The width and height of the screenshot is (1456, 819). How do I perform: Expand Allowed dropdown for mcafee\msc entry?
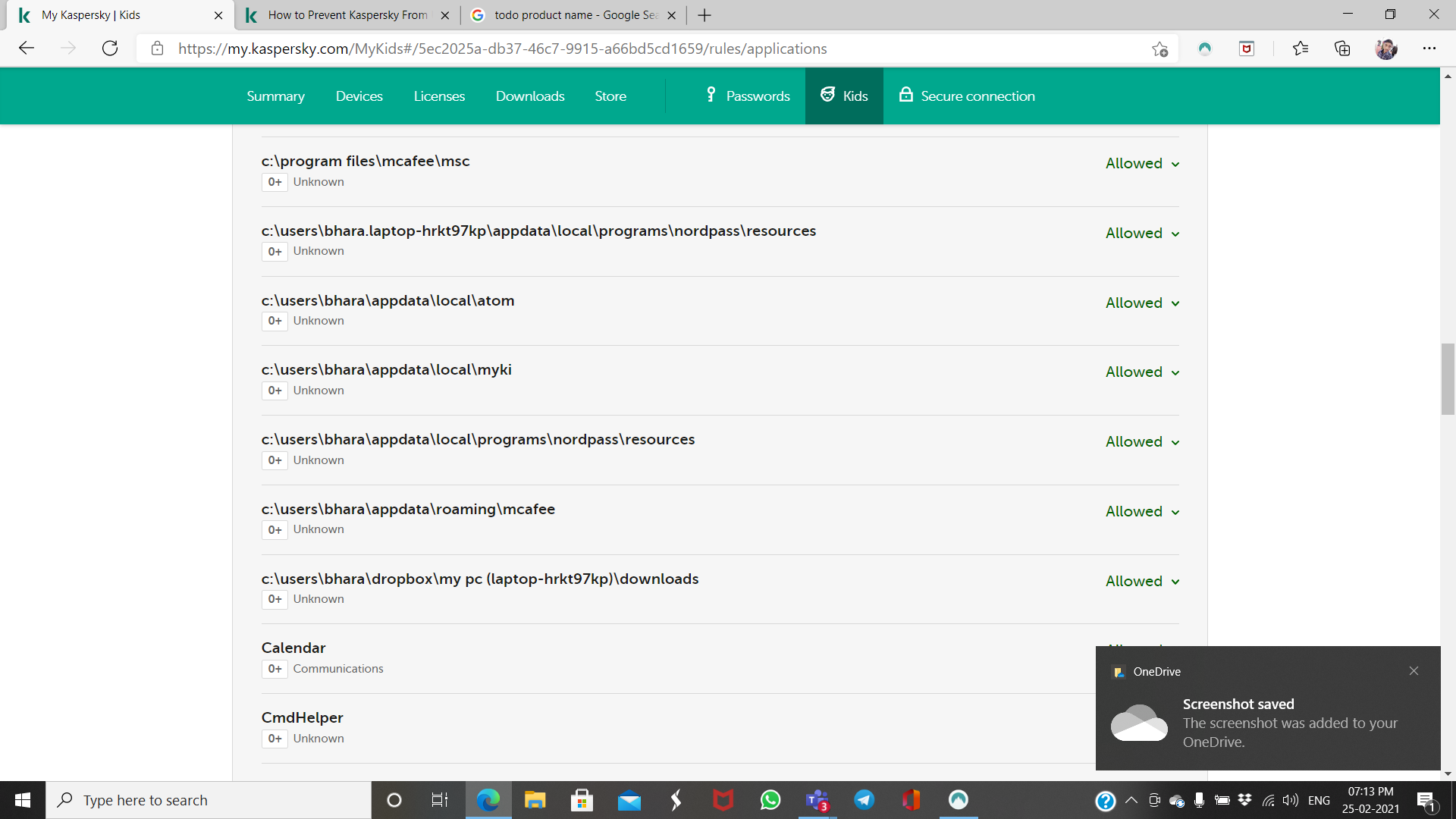pos(1142,163)
